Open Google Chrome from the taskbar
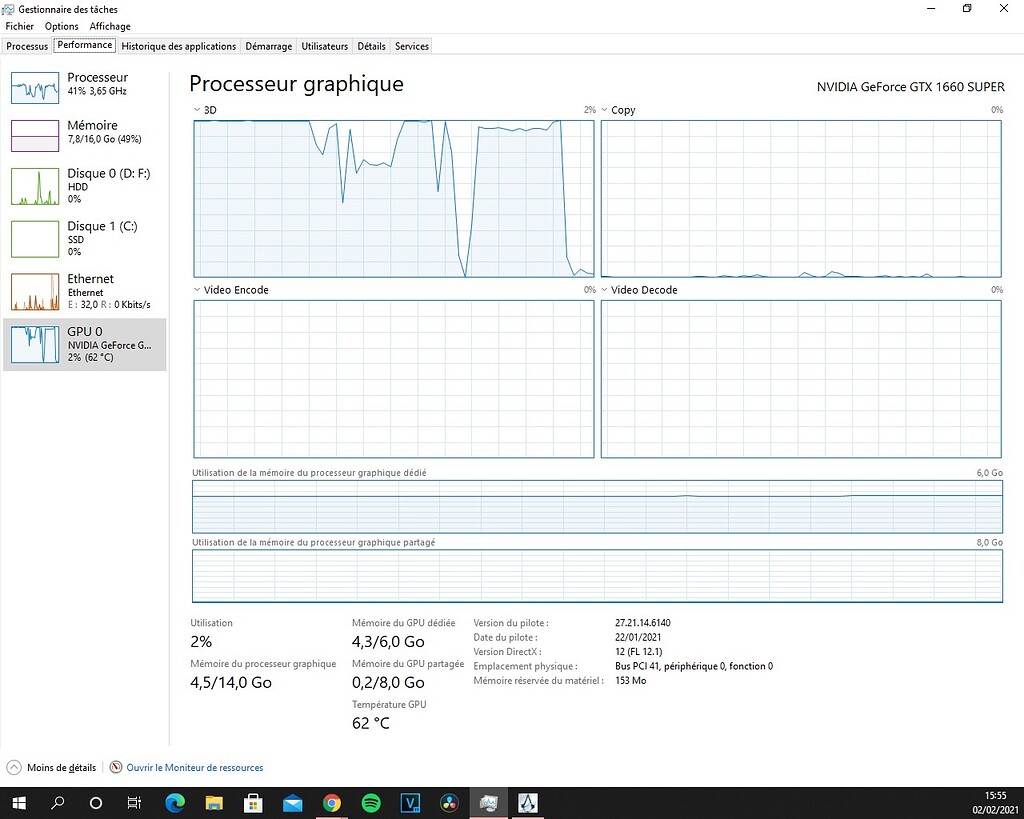This screenshot has width=1024, height=819. 332,803
